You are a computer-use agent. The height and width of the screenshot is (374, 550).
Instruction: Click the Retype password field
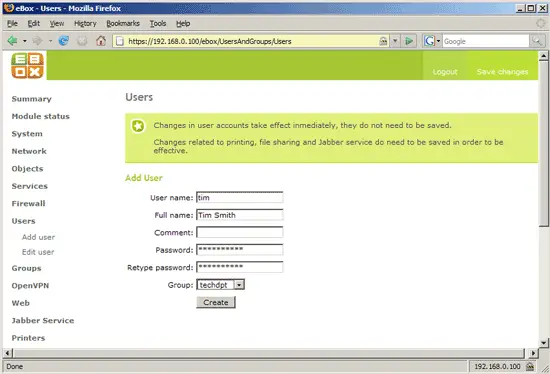[x=240, y=267]
